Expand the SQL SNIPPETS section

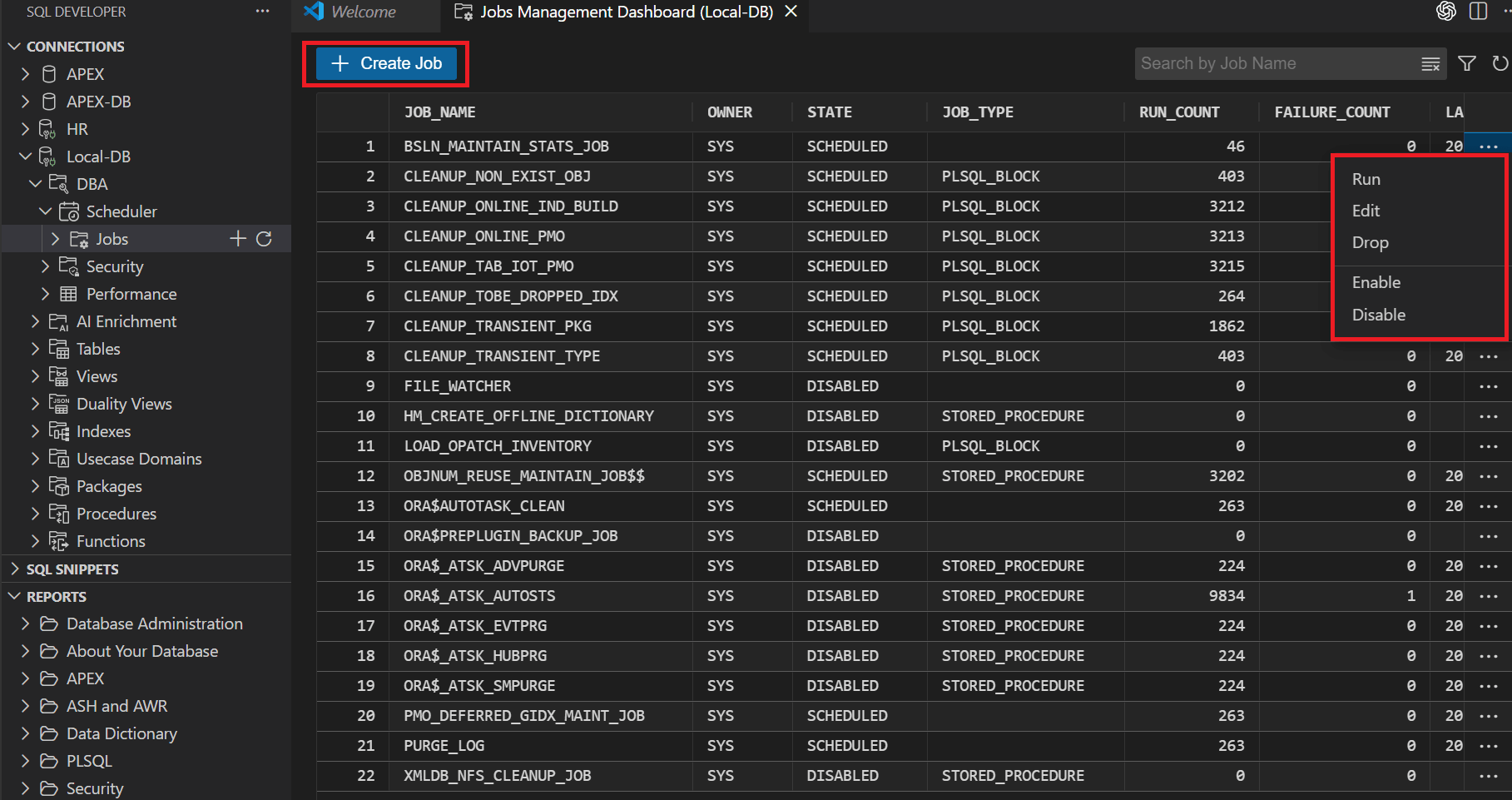[x=14, y=569]
